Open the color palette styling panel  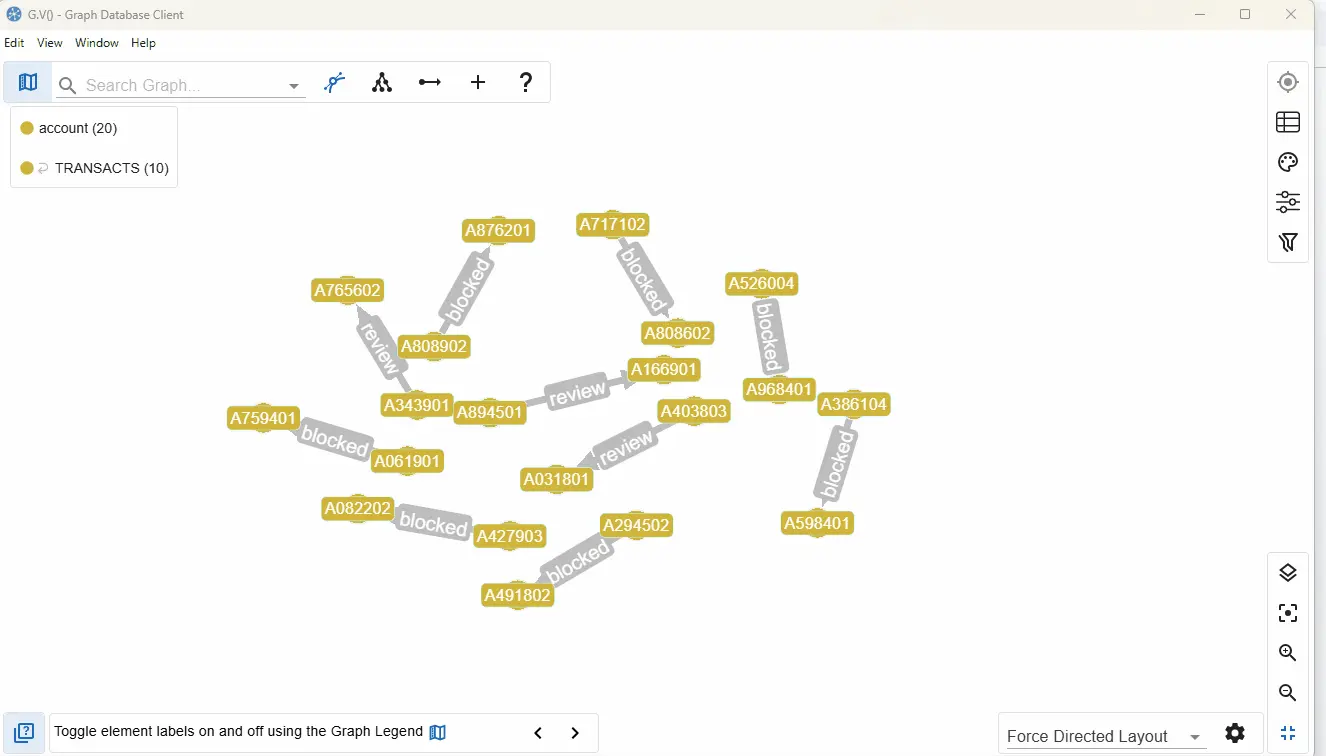1287,161
